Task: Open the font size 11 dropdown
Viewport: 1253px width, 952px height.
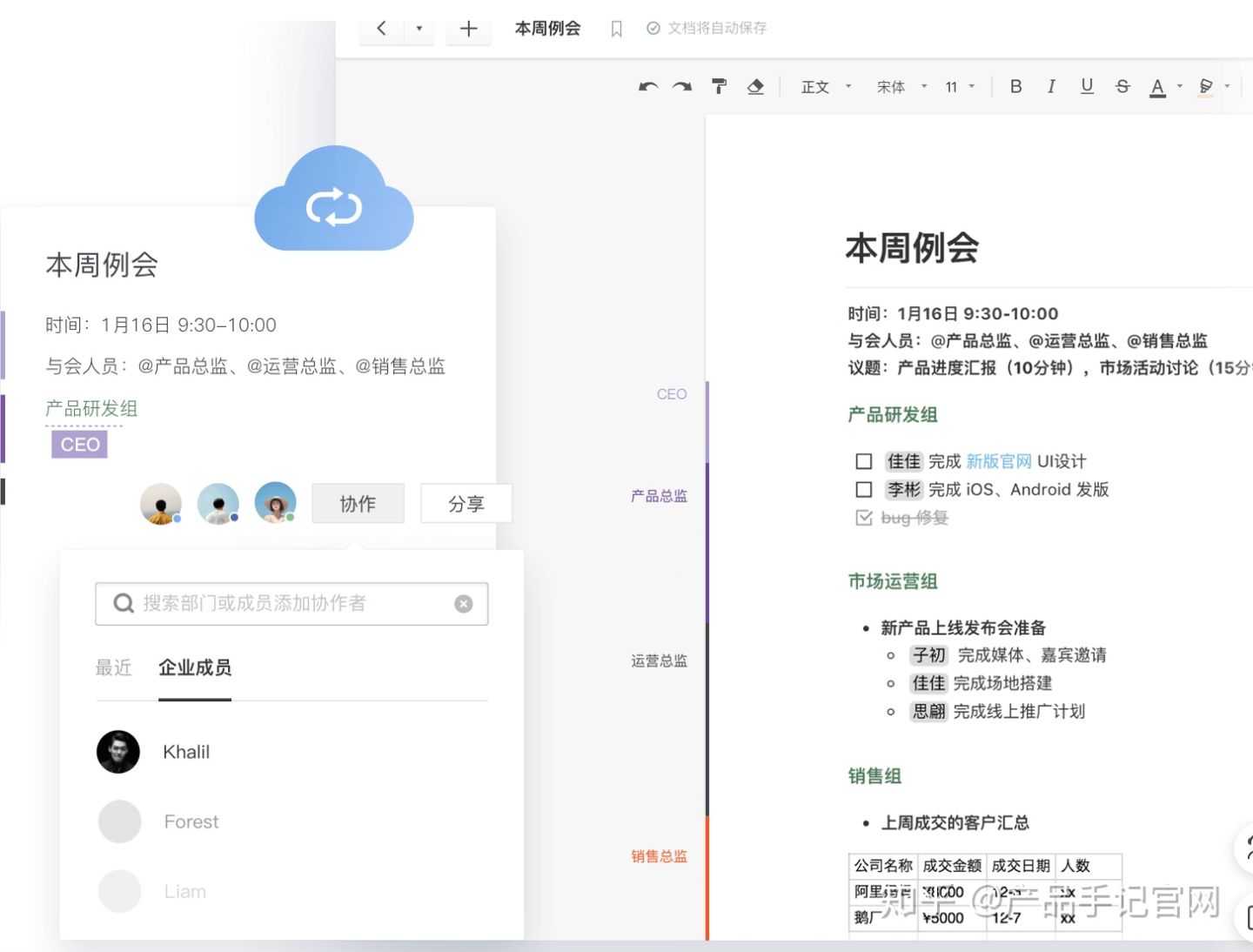Action: tap(955, 86)
